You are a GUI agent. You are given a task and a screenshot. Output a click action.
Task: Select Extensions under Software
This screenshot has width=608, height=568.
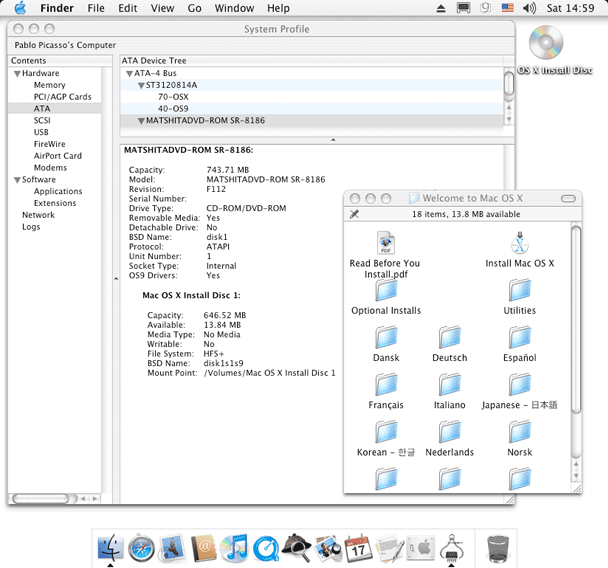[x=55, y=203]
